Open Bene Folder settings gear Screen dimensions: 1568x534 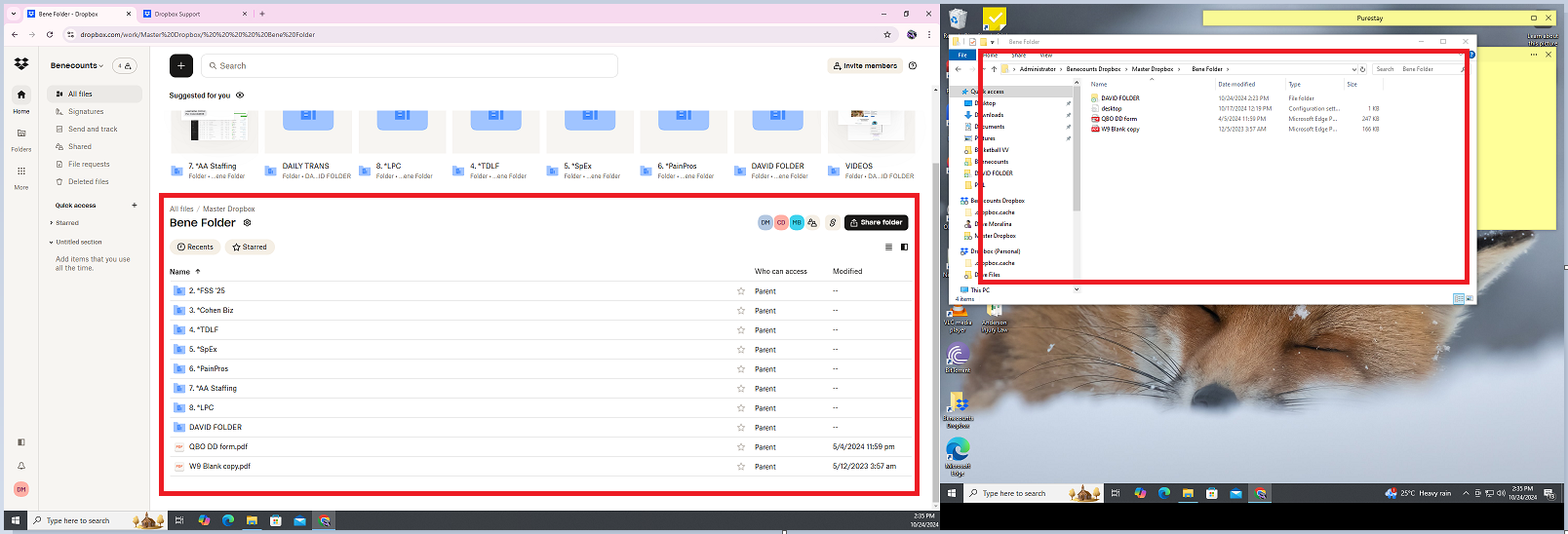point(247,223)
